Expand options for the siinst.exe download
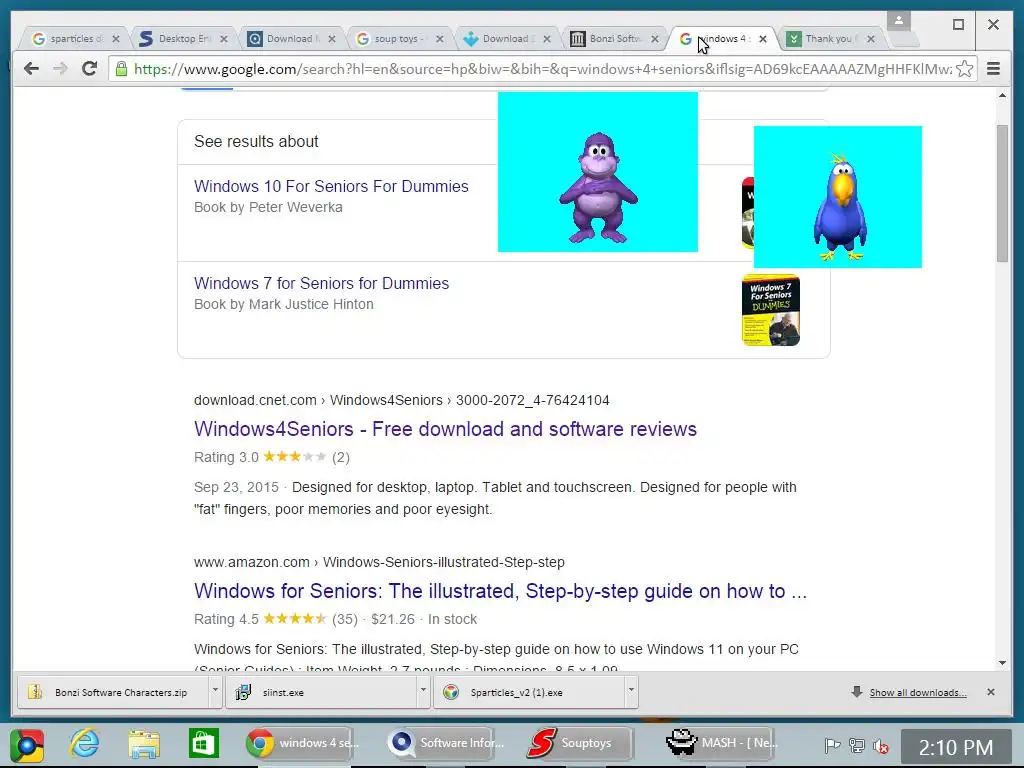Screen dimensions: 1024x768 (x=423, y=692)
